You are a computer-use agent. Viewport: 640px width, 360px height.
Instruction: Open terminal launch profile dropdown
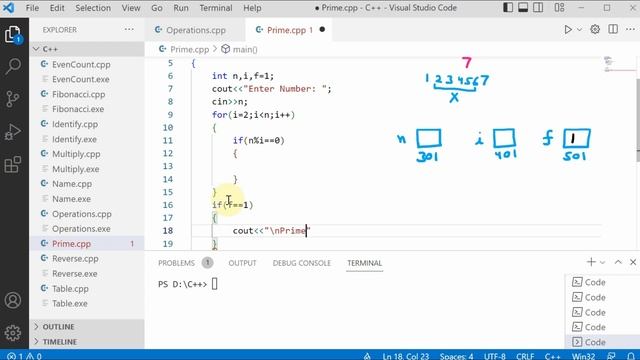[x=602, y=262]
